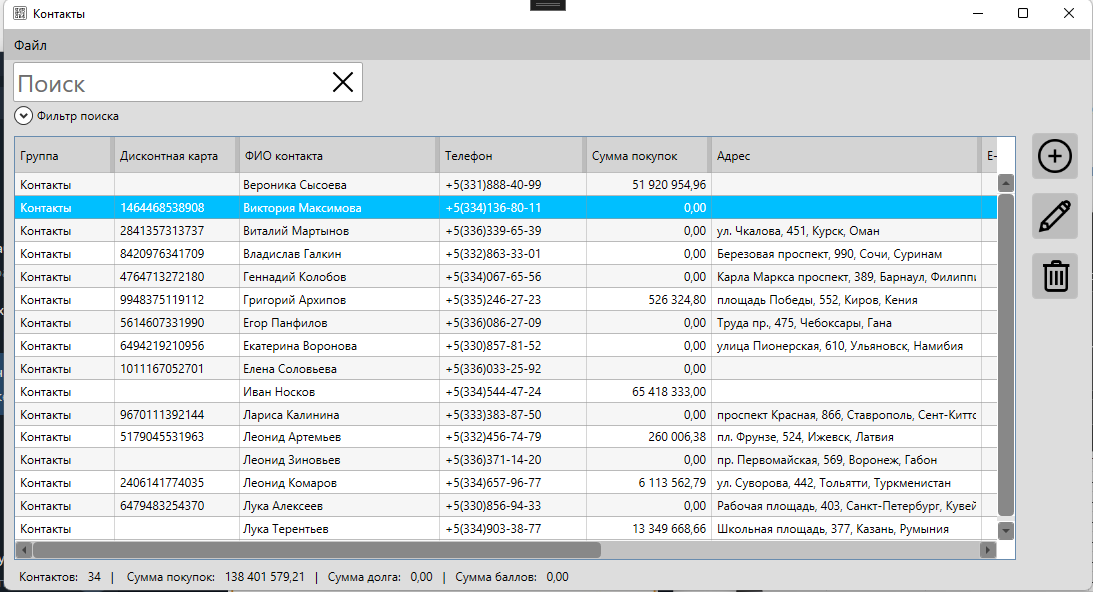
Task: Select the Иван Носков contact row
Action: 279,392
